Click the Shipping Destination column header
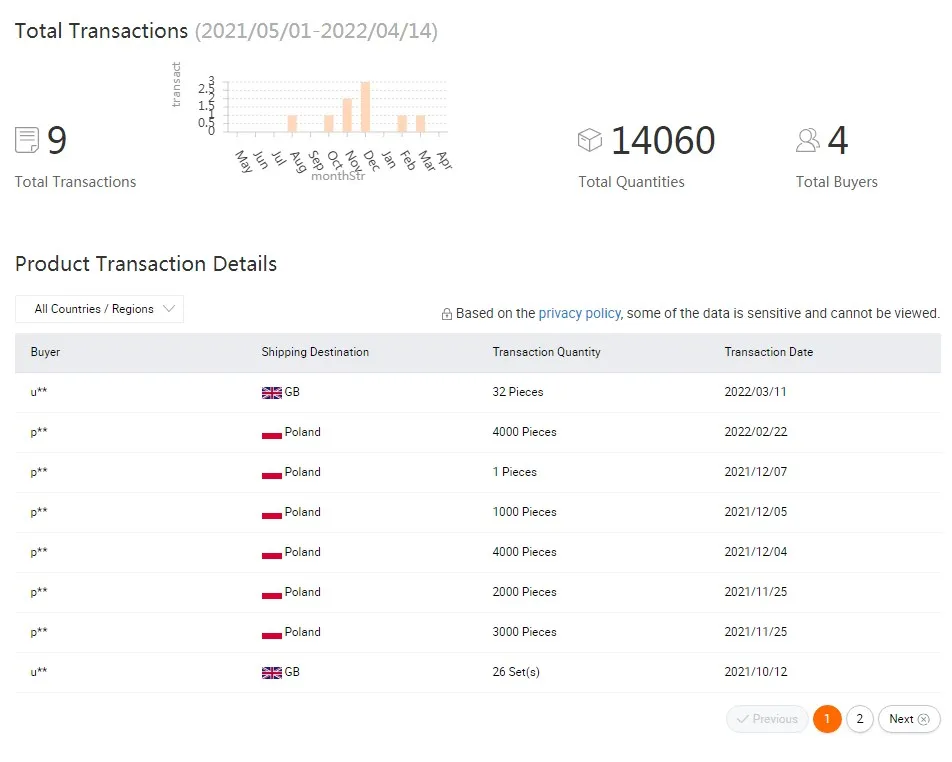The height and width of the screenshot is (762, 952). (x=315, y=352)
